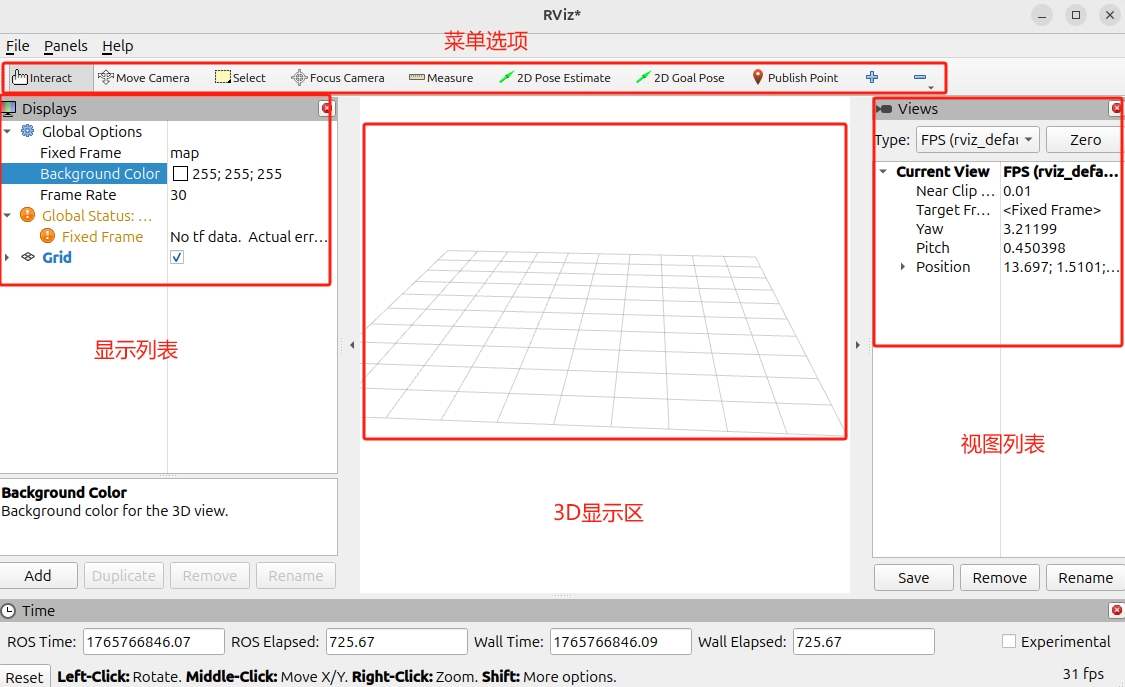Close the Displays panel
Viewport: 1125px width, 687px height.
tap(326, 108)
